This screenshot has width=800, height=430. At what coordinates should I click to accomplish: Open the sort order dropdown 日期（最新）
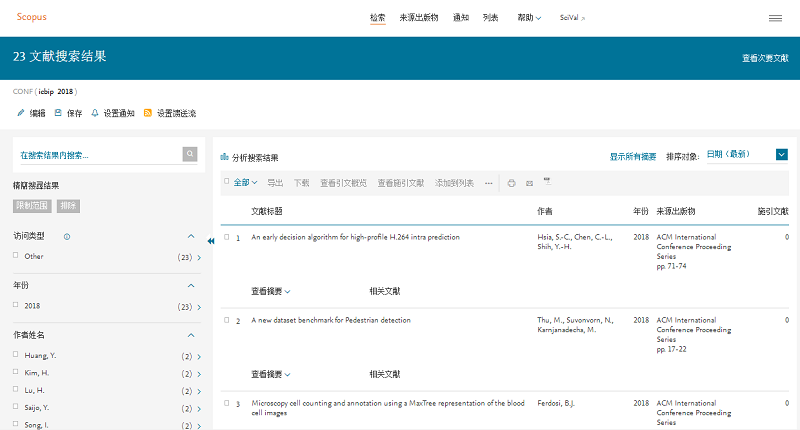click(x=782, y=155)
